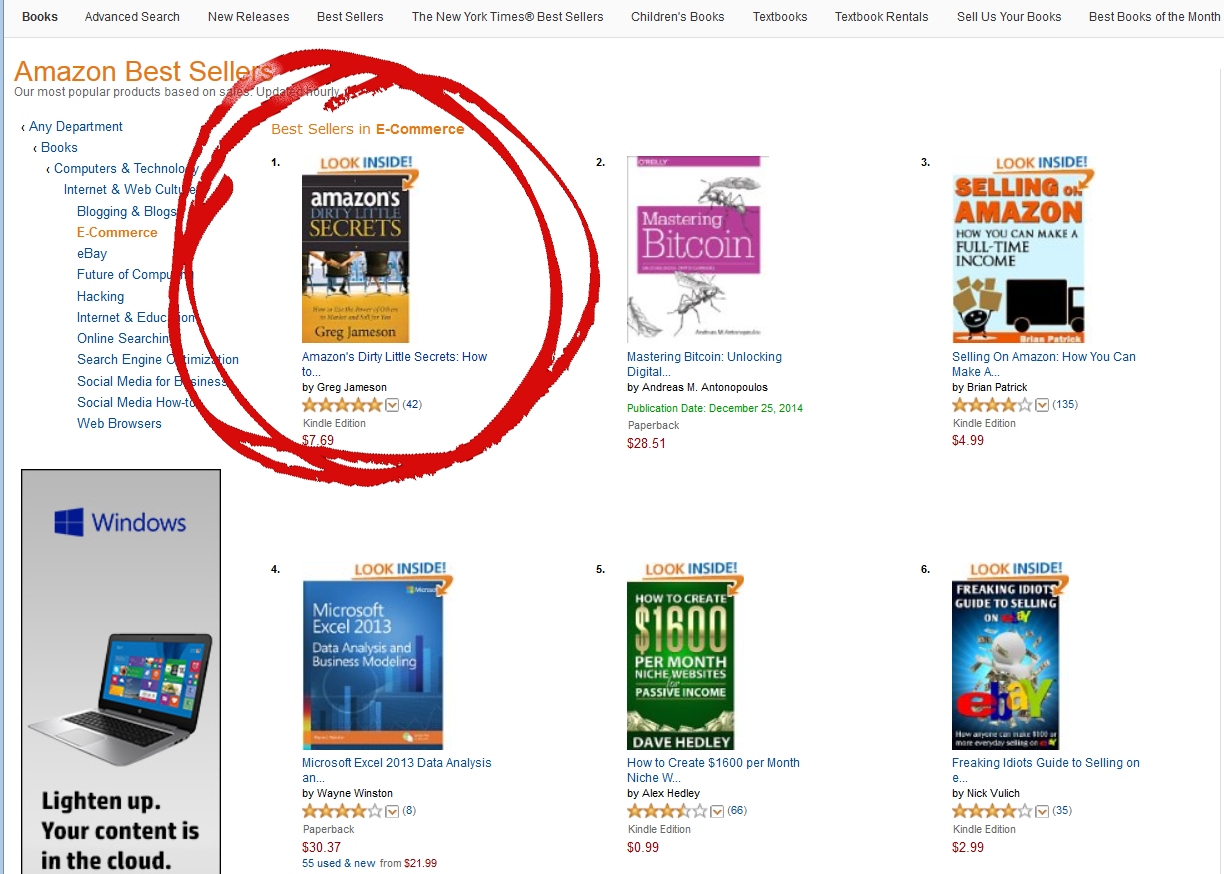1224x874 pixels.
Task: Open Mastering Bitcoin: Unlocking Digital title link
Action: [704, 364]
